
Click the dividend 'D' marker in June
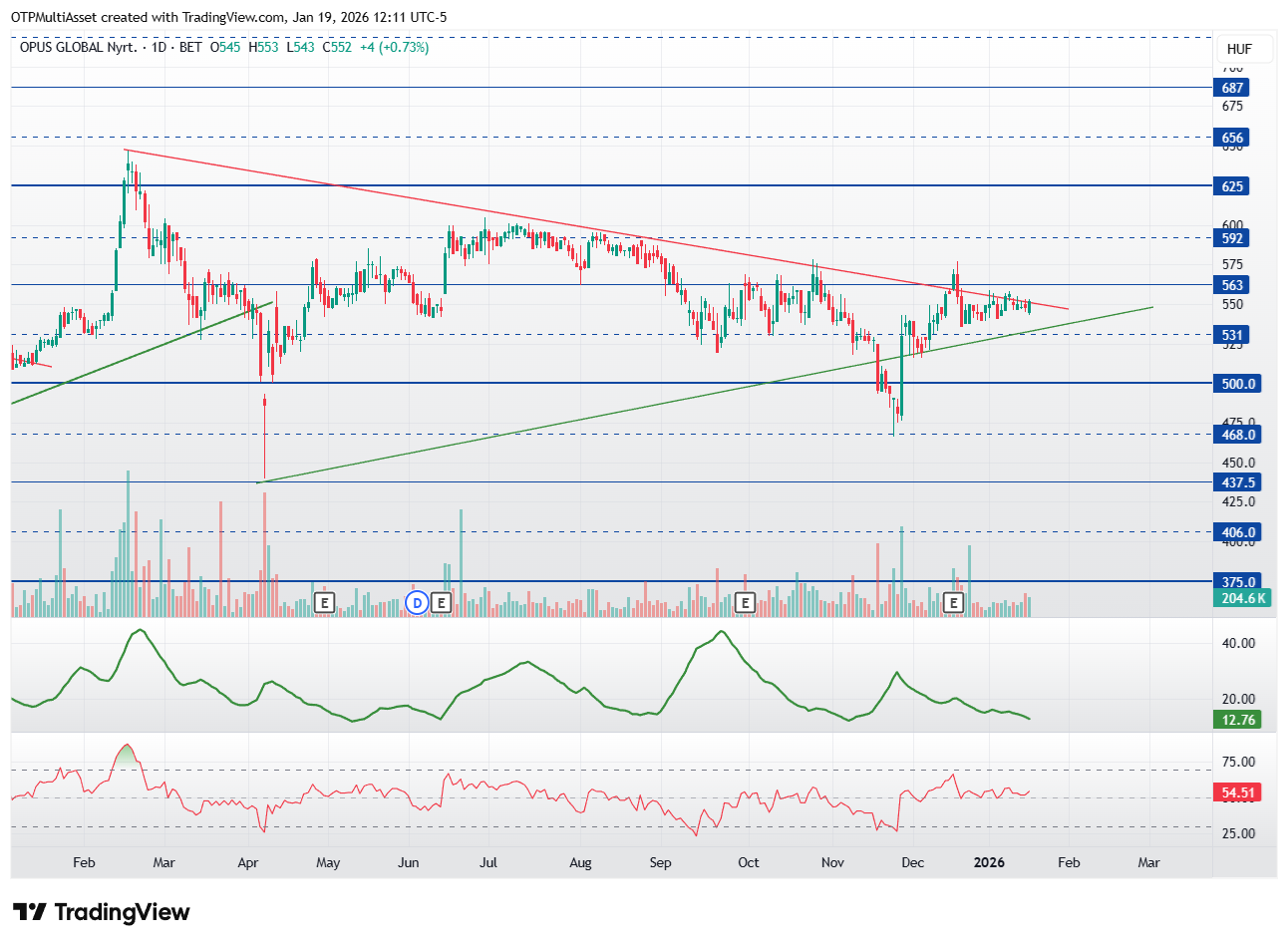click(x=417, y=602)
